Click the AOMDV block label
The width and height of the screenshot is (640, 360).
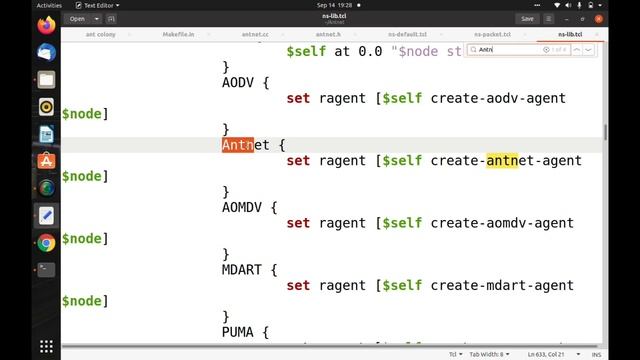pos(242,207)
